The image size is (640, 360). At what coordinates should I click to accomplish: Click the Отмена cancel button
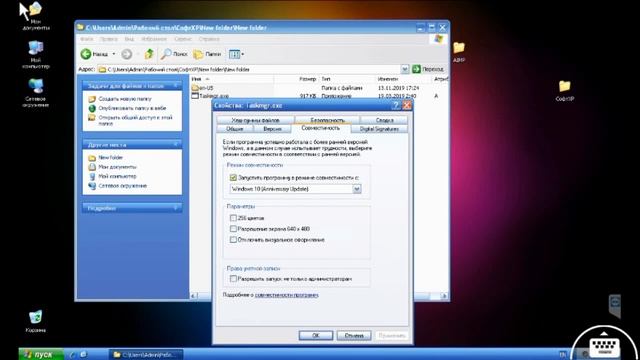click(x=354, y=336)
